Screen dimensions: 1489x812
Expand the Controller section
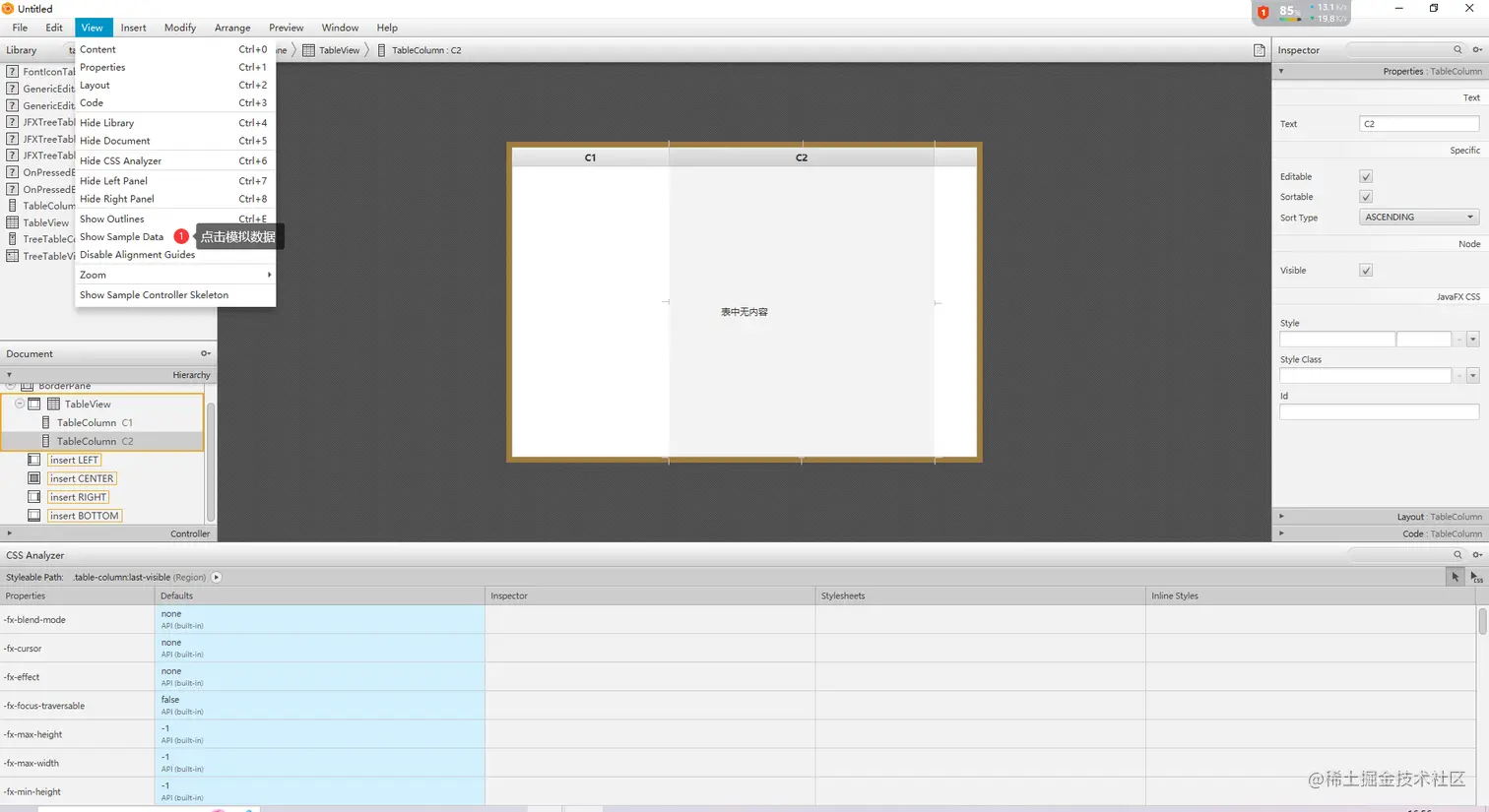pyautogui.click(x=9, y=533)
